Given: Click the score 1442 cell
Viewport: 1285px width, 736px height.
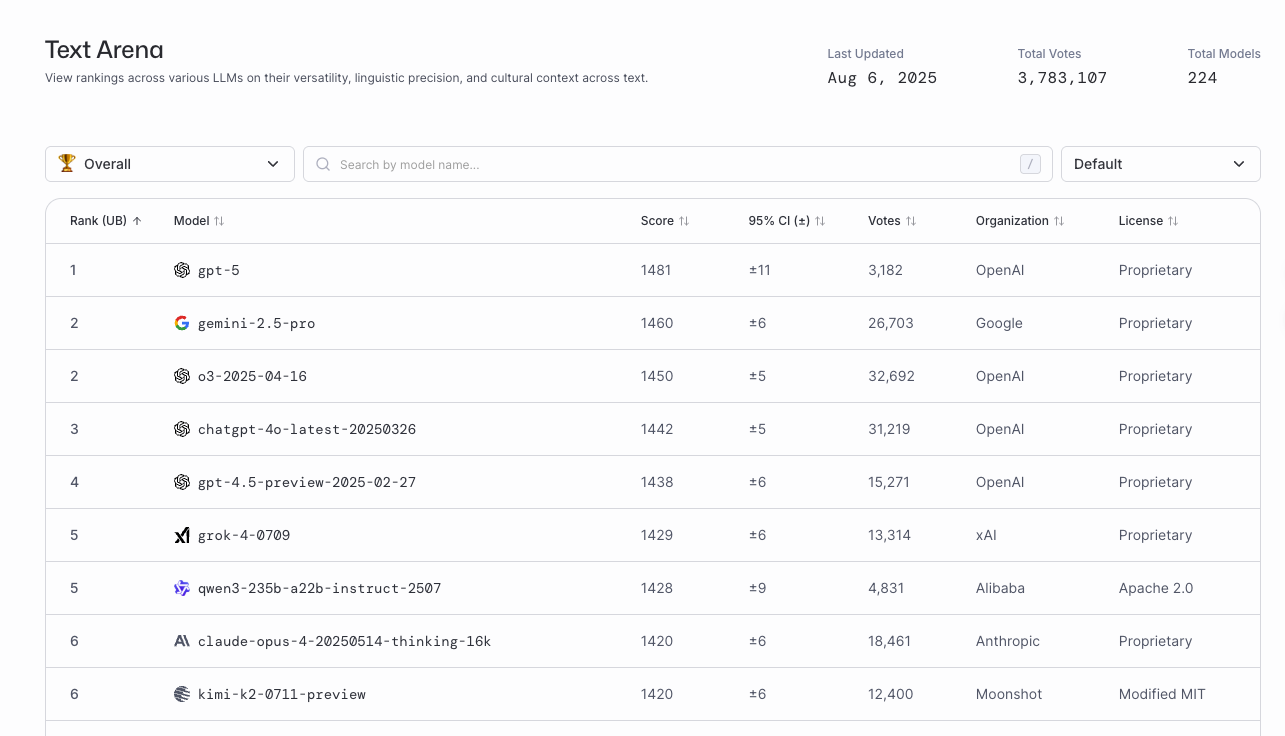Looking at the screenshot, I should [x=657, y=429].
